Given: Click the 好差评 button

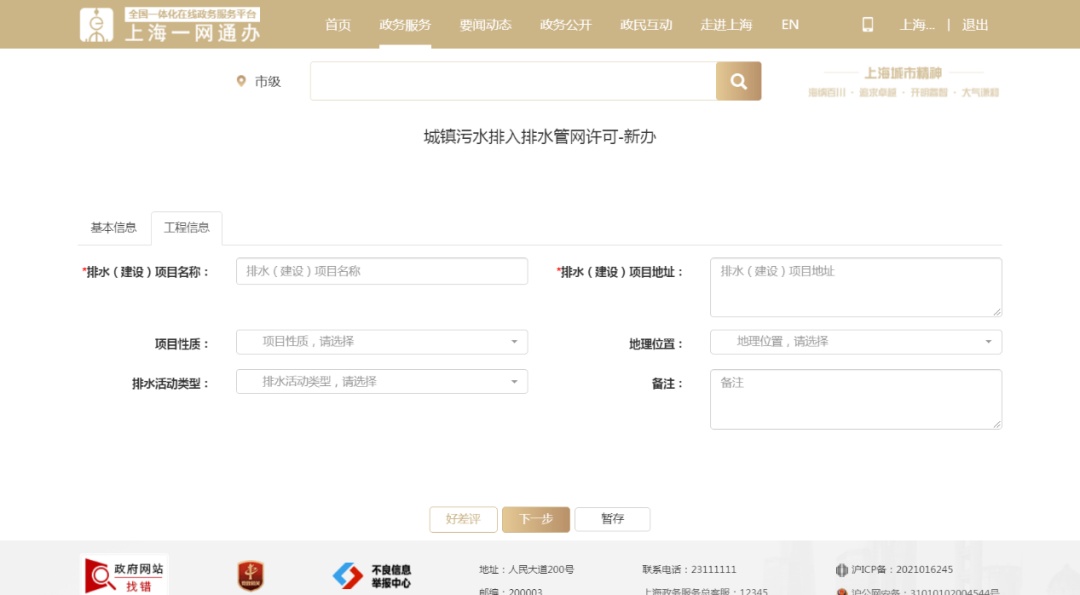Looking at the screenshot, I should (x=463, y=519).
